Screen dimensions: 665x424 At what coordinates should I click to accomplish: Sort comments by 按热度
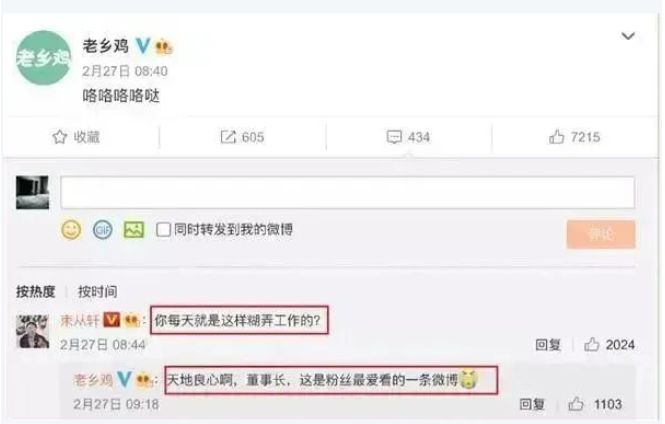tap(36, 292)
